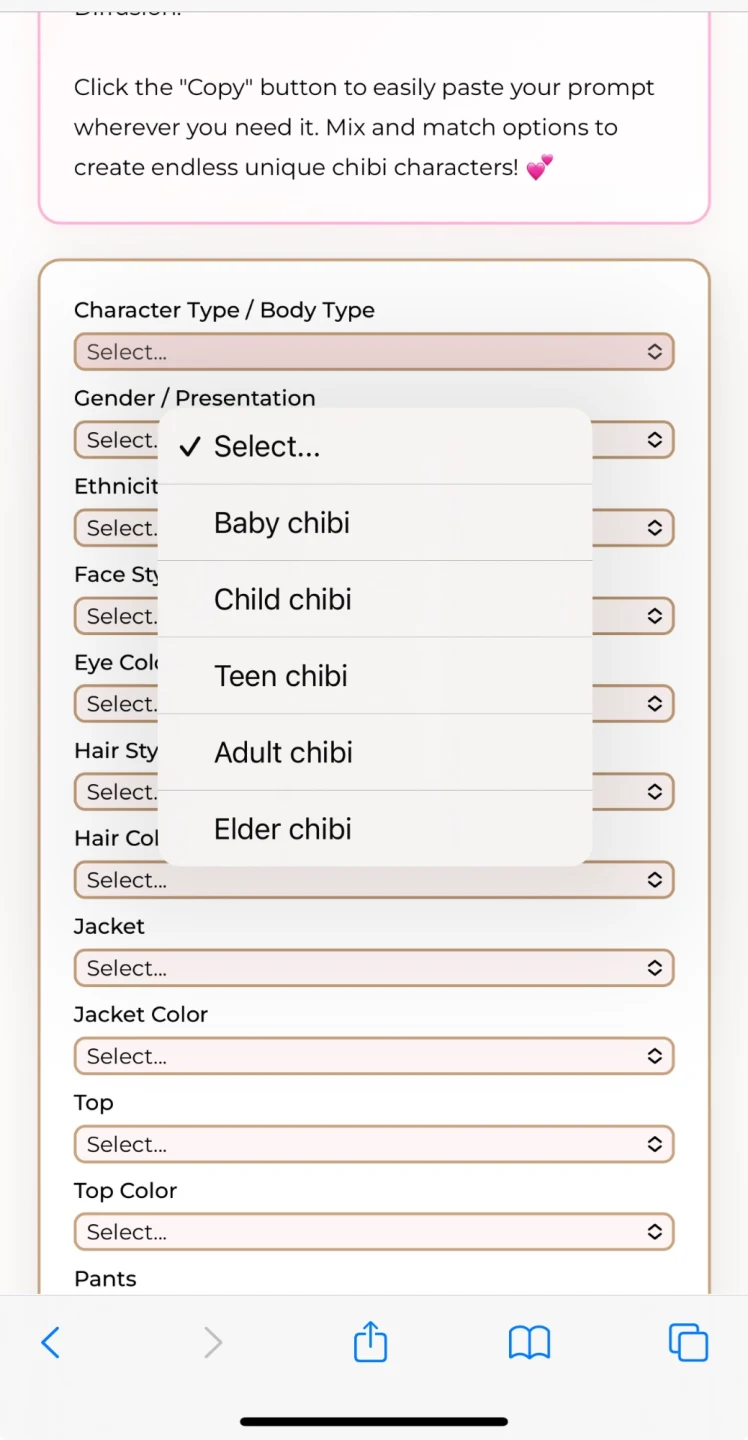Open the Top clothing dropdown
Image resolution: width=748 pixels, height=1440 pixels.
pos(374,1144)
